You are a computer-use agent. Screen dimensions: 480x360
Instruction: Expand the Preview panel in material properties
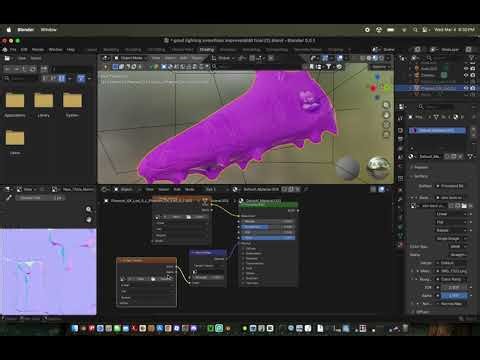421,167
